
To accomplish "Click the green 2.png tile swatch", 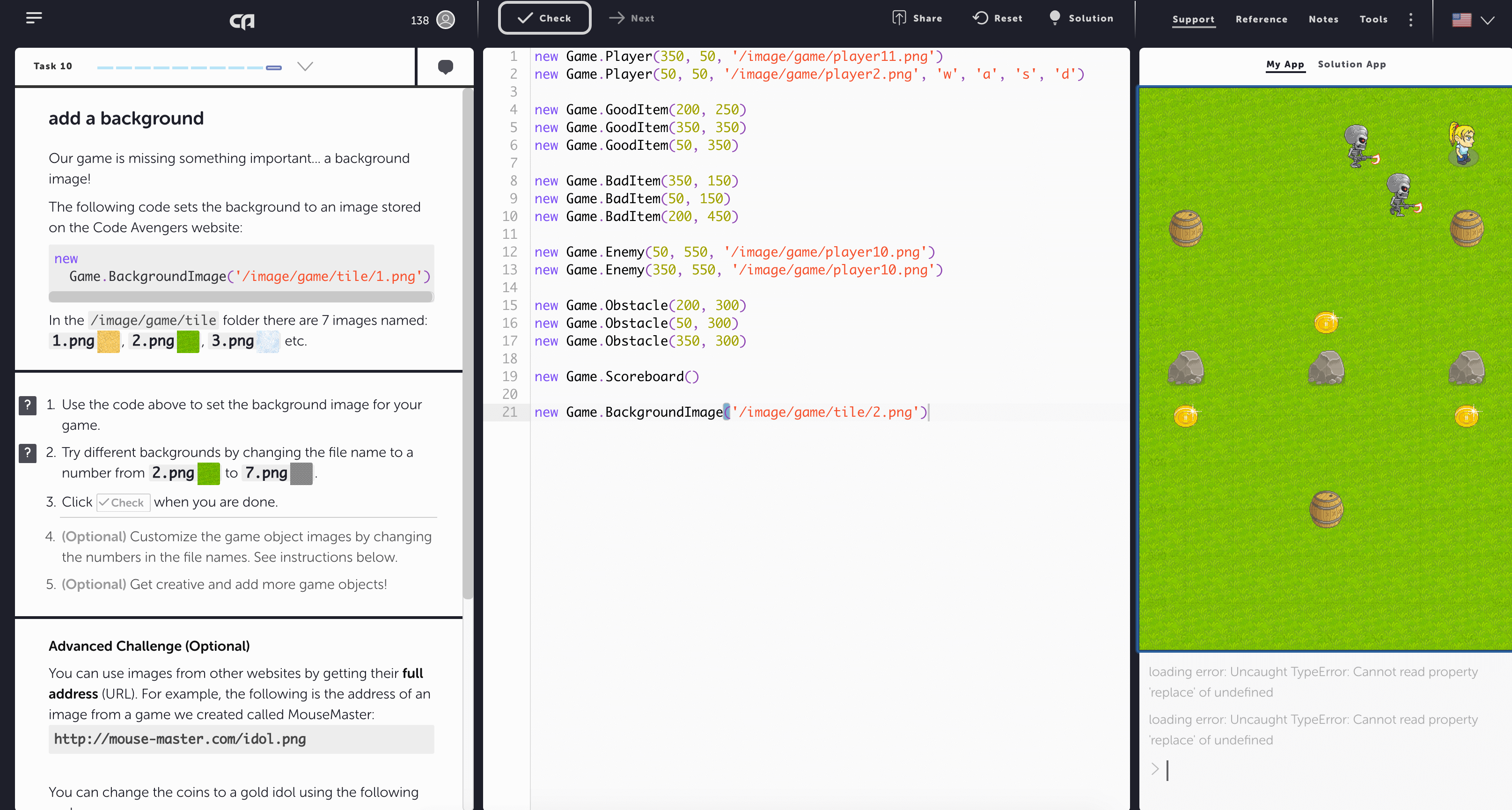I will [x=188, y=342].
